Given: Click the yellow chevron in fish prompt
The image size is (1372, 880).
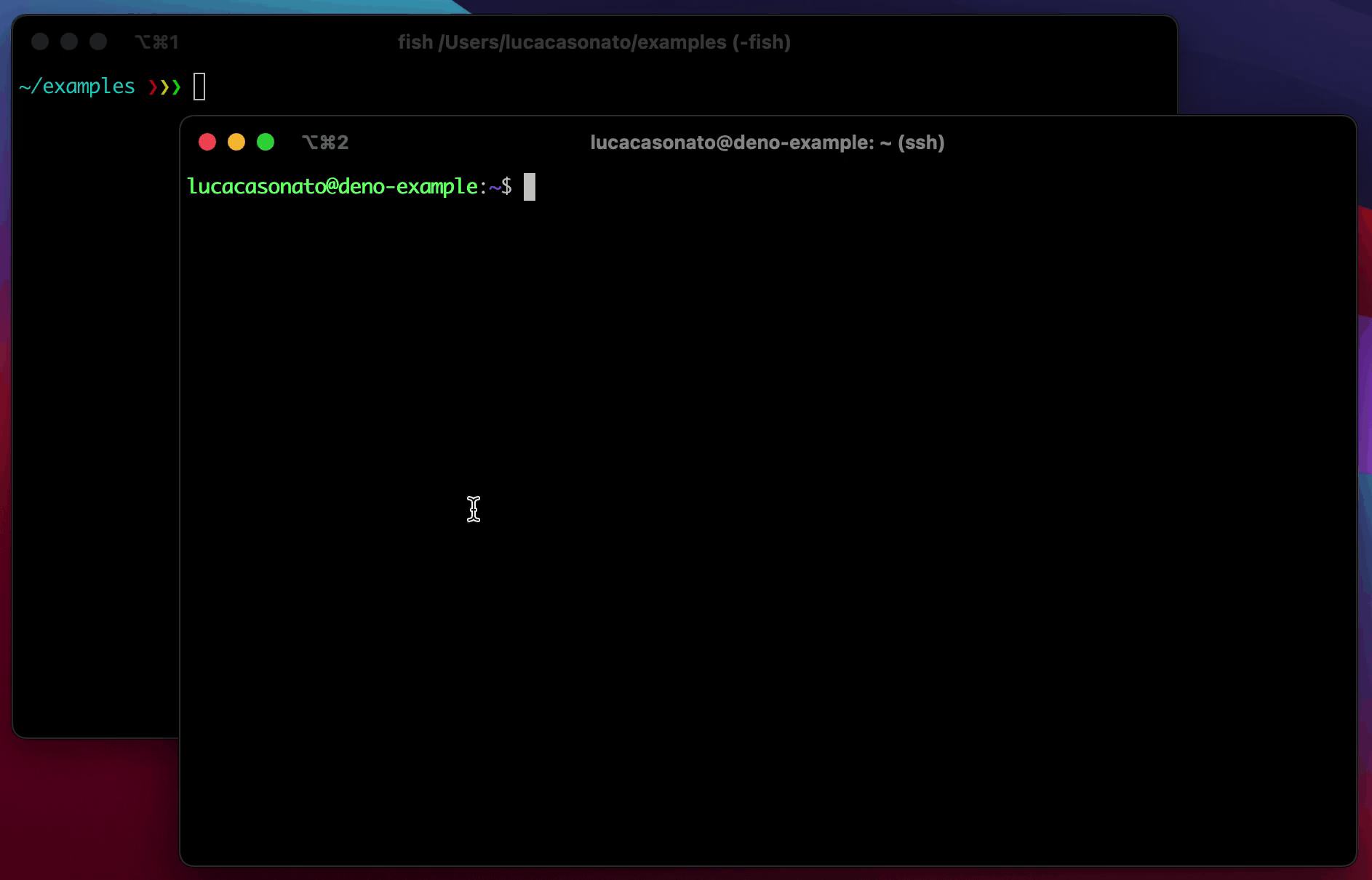Looking at the screenshot, I should click(x=164, y=87).
